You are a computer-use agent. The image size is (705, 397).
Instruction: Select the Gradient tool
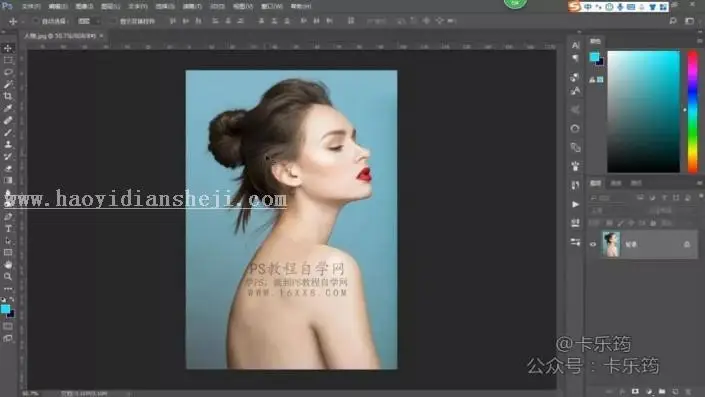coord(8,180)
